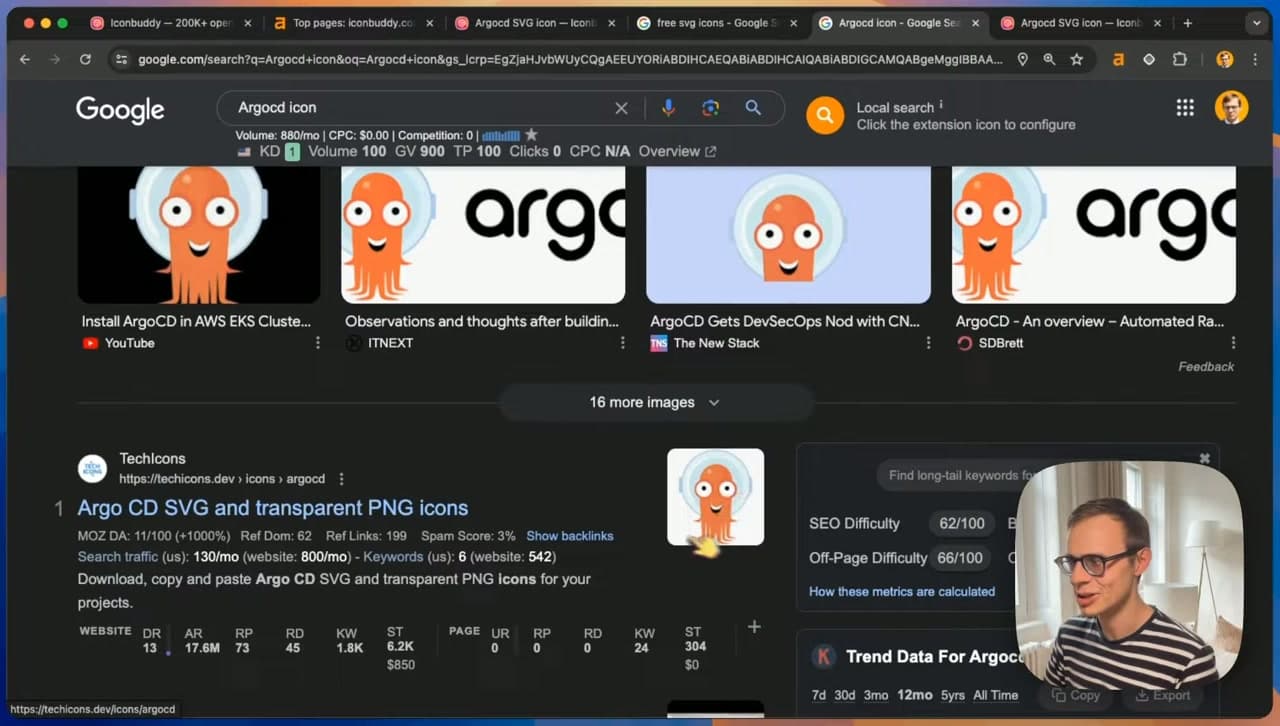Click the Keywords link under TechIcons result
This screenshot has height=726, width=1280.
coord(393,556)
